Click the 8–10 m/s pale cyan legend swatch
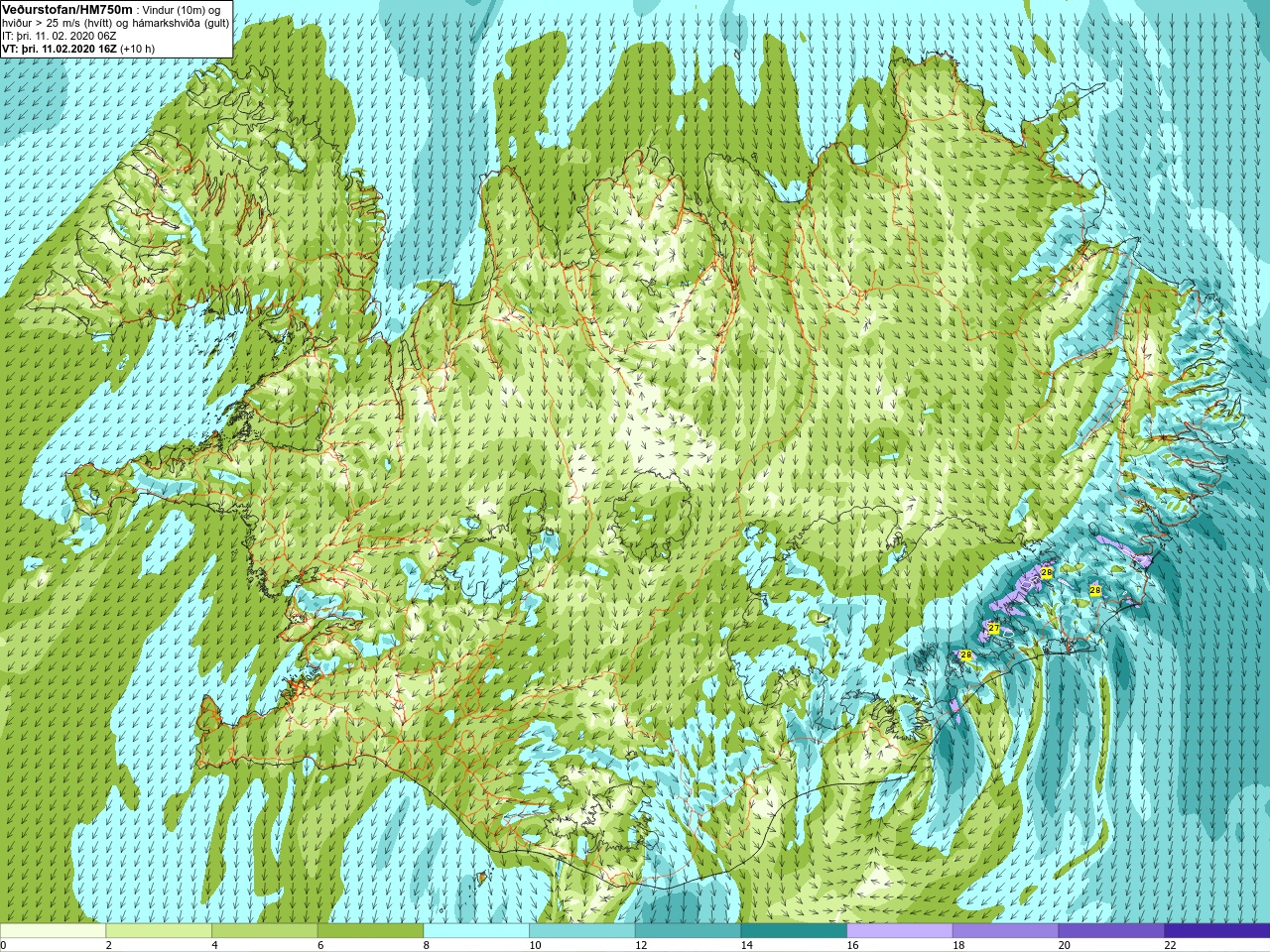This screenshot has width=1270, height=952. tap(476, 931)
